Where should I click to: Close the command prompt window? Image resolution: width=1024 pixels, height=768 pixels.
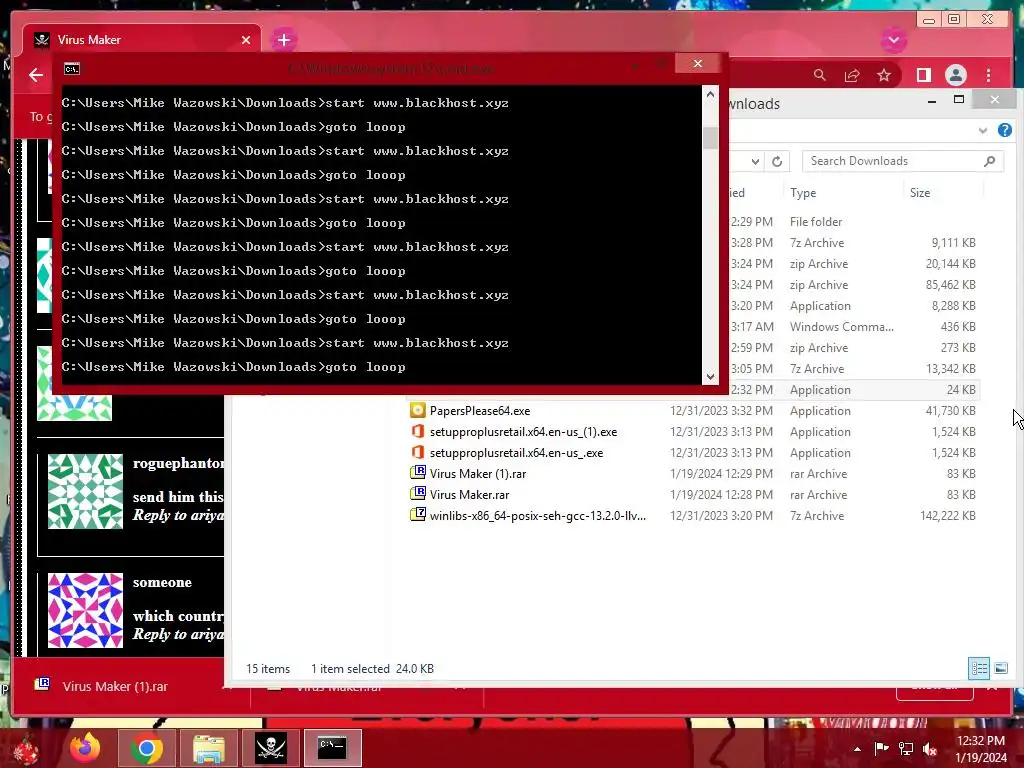click(x=697, y=63)
